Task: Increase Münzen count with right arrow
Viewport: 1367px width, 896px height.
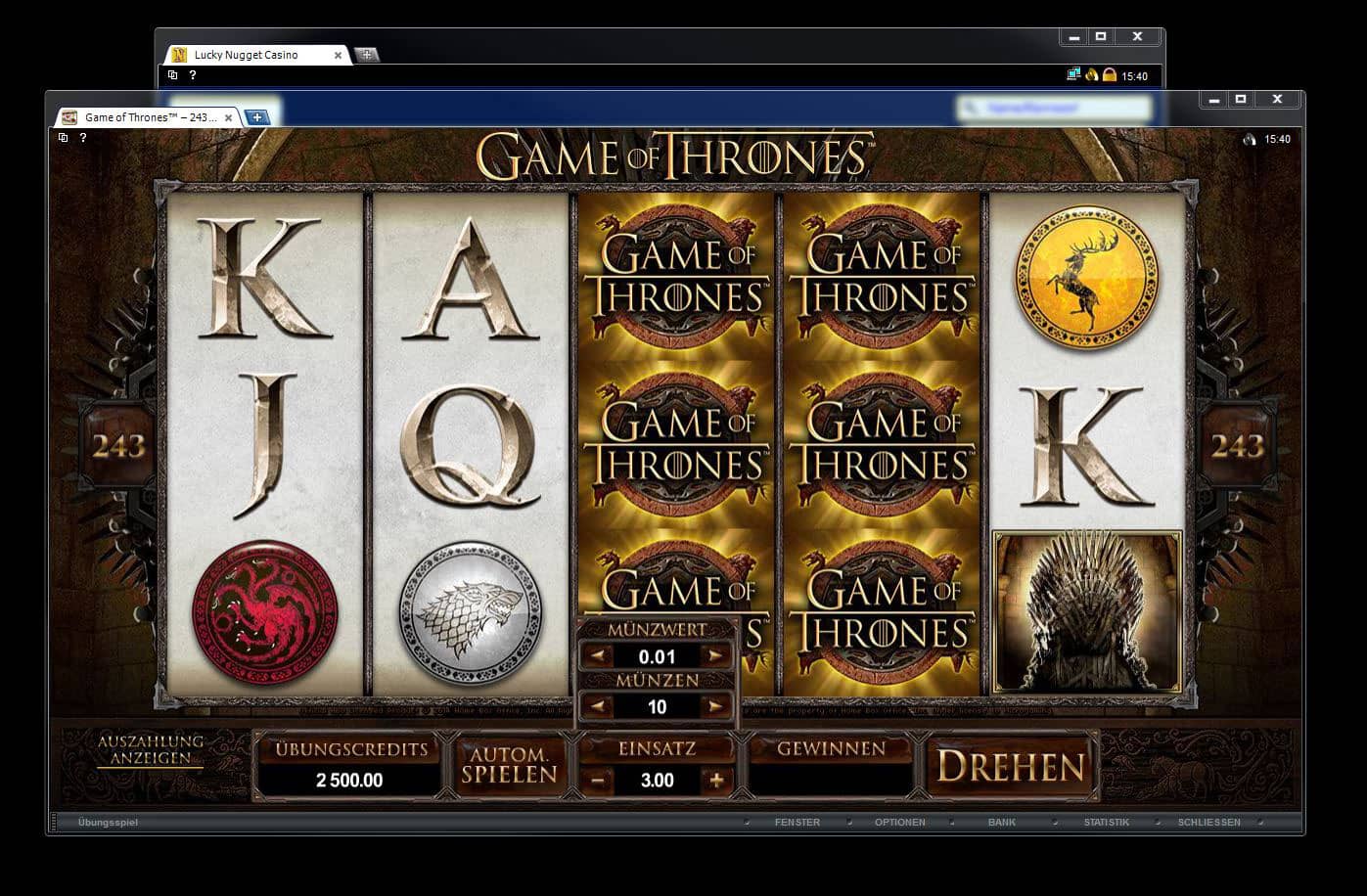Action: coord(716,706)
